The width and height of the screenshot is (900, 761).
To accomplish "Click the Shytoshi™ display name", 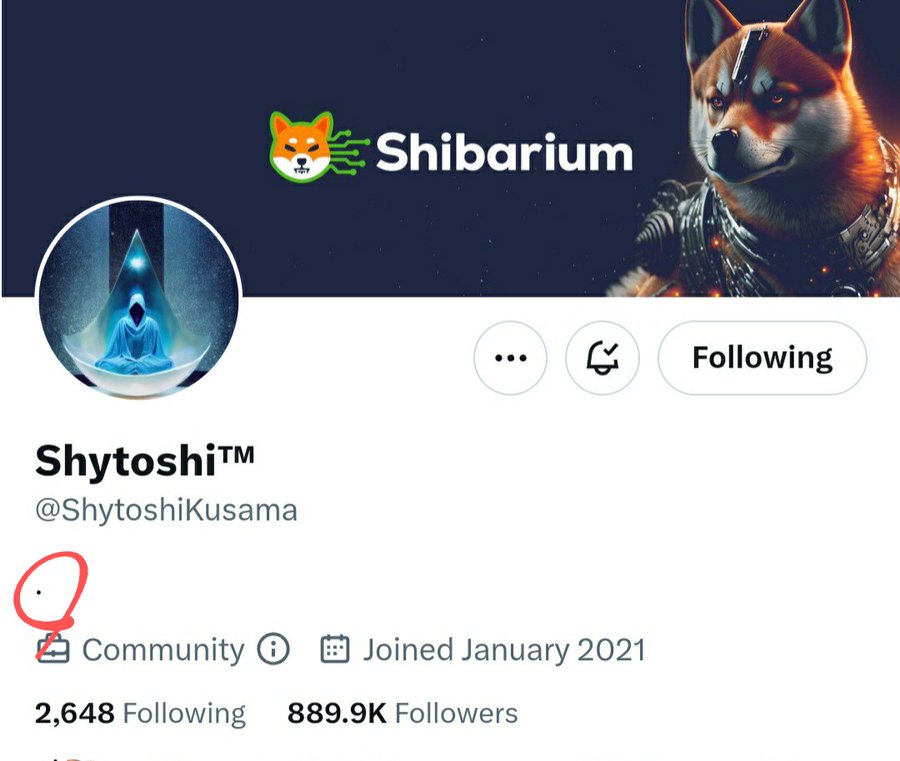I will (x=145, y=461).
